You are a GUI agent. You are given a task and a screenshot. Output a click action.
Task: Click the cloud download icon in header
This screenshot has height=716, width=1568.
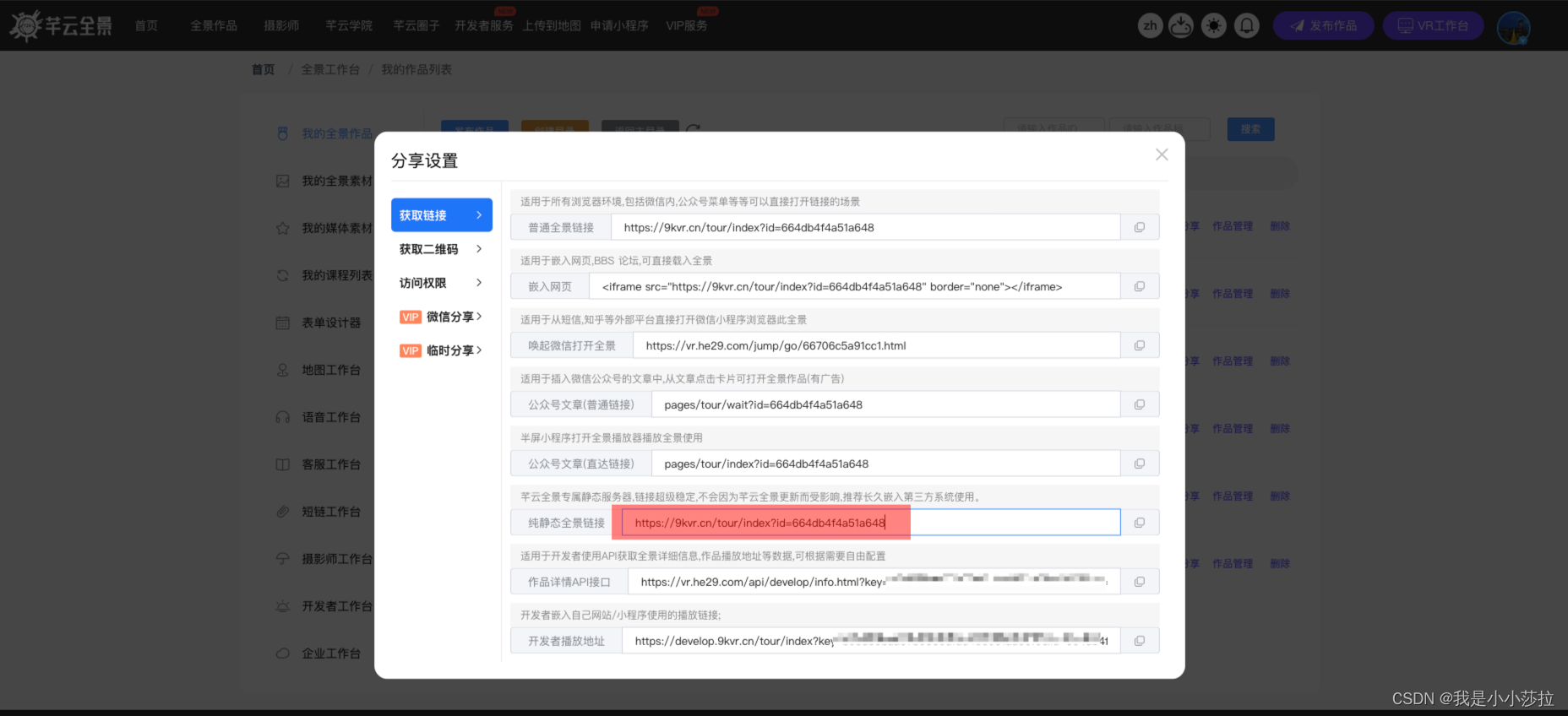pyautogui.click(x=1181, y=25)
